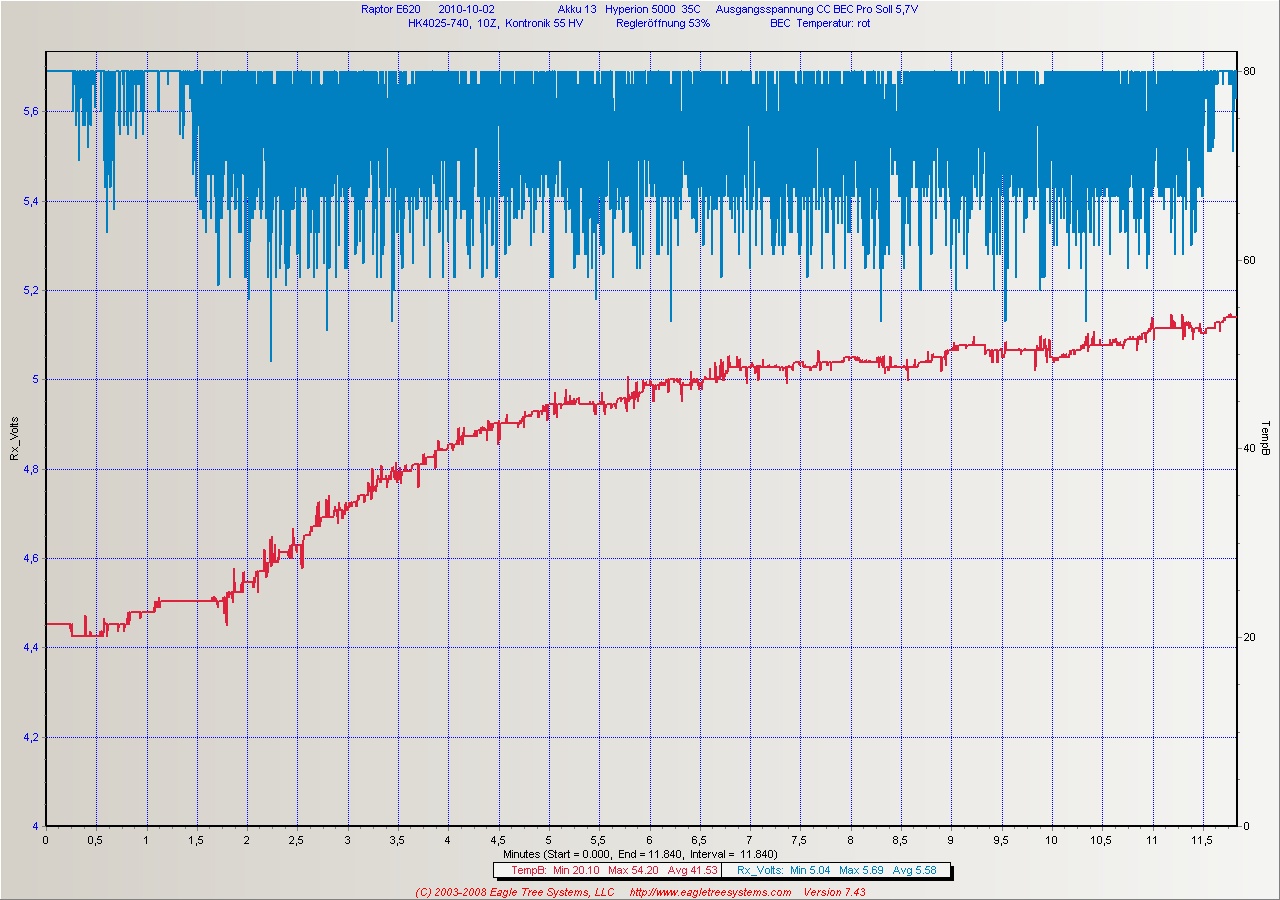The height and width of the screenshot is (900, 1280).
Task: Click the 80 value on the right axis
Action: pos(1248,71)
